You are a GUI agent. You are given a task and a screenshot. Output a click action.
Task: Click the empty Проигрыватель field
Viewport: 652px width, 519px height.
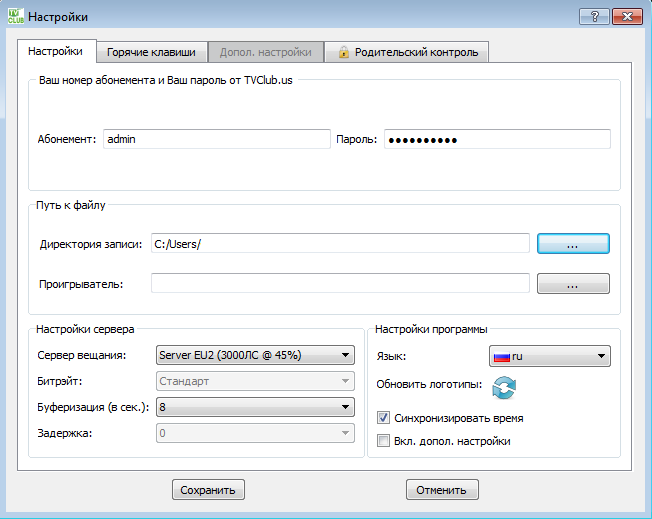click(x=340, y=283)
